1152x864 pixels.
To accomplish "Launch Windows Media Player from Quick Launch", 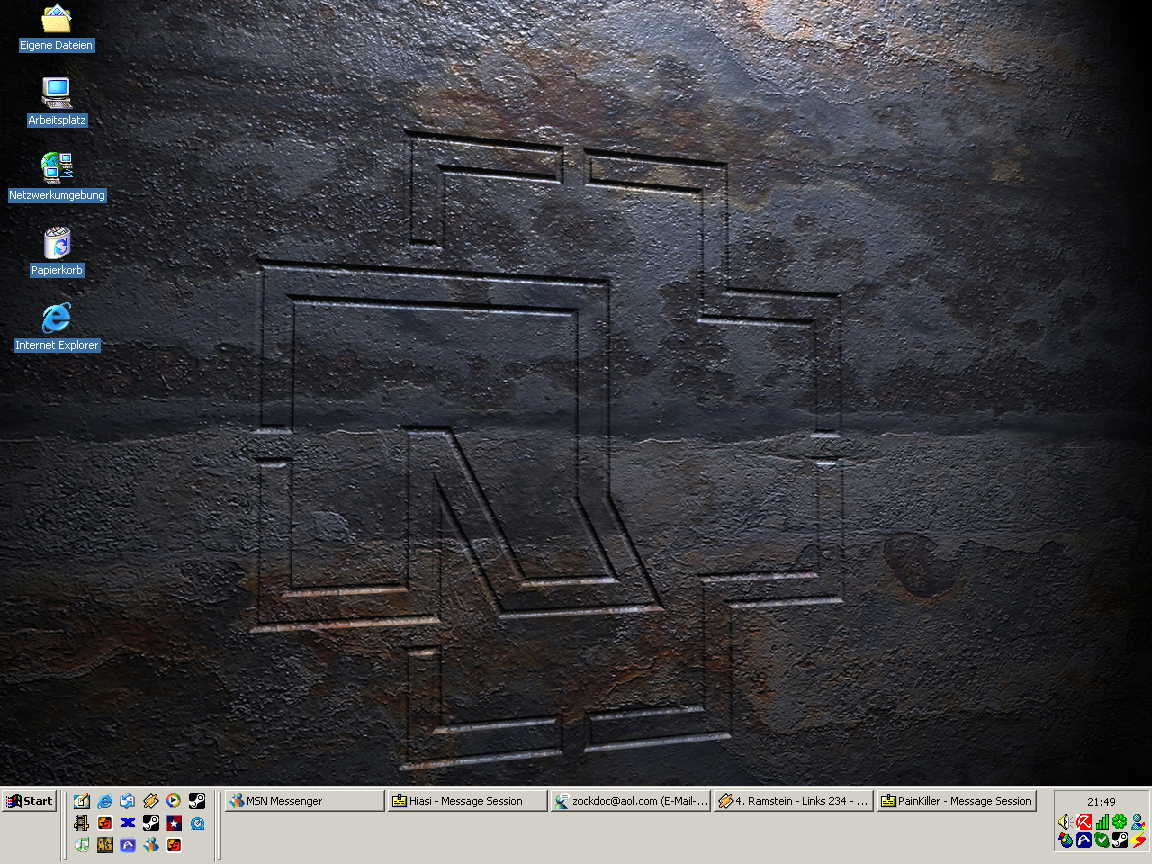I will pyautogui.click(x=173, y=801).
